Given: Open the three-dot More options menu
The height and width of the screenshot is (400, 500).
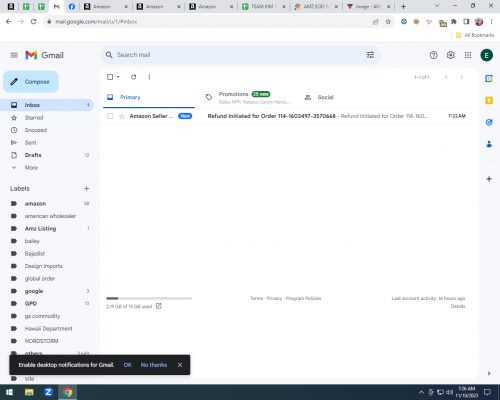Looking at the screenshot, I should click(x=149, y=77).
